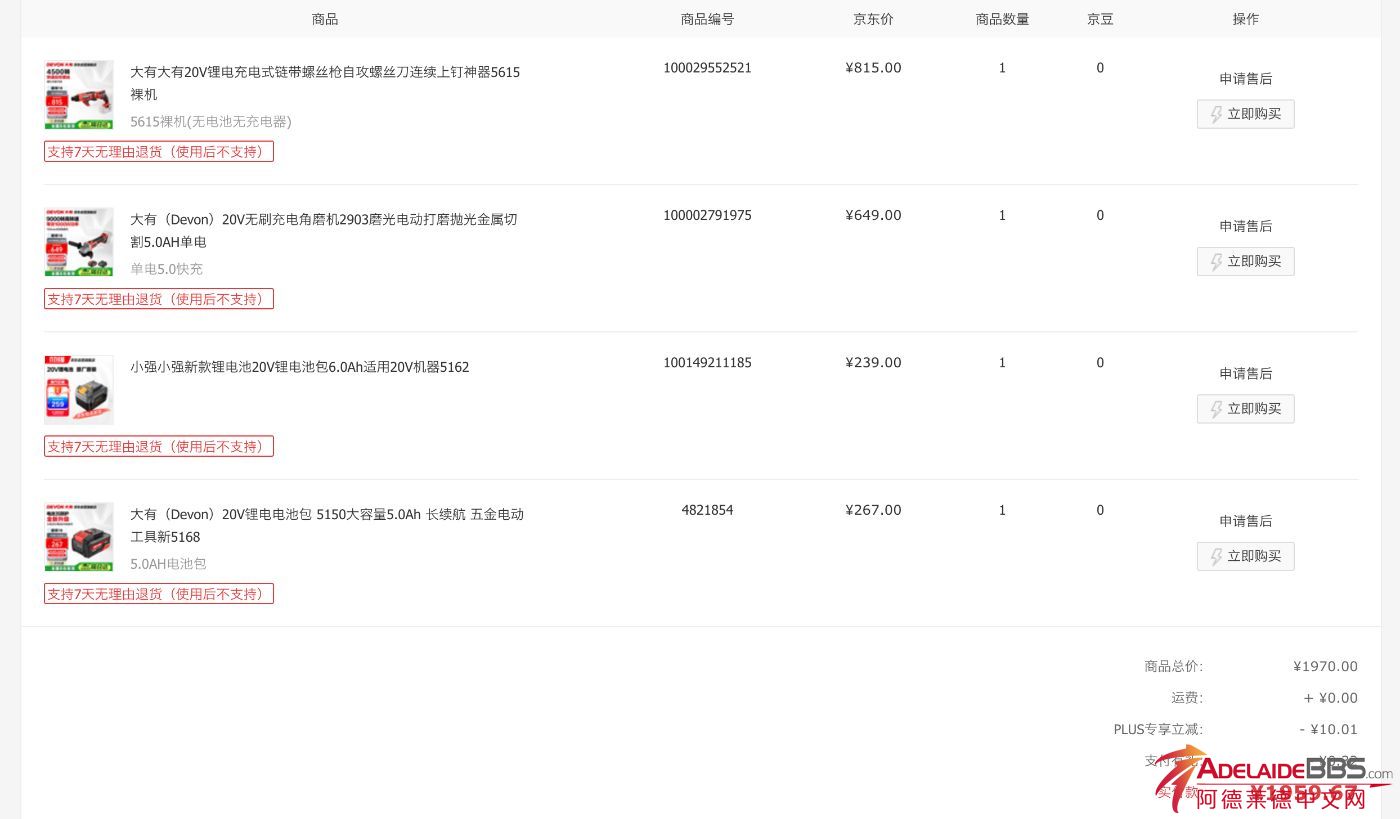Click 申请售后 for the 5150 battery pack
The width and height of the screenshot is (1400, 819).
(1245, 521)
